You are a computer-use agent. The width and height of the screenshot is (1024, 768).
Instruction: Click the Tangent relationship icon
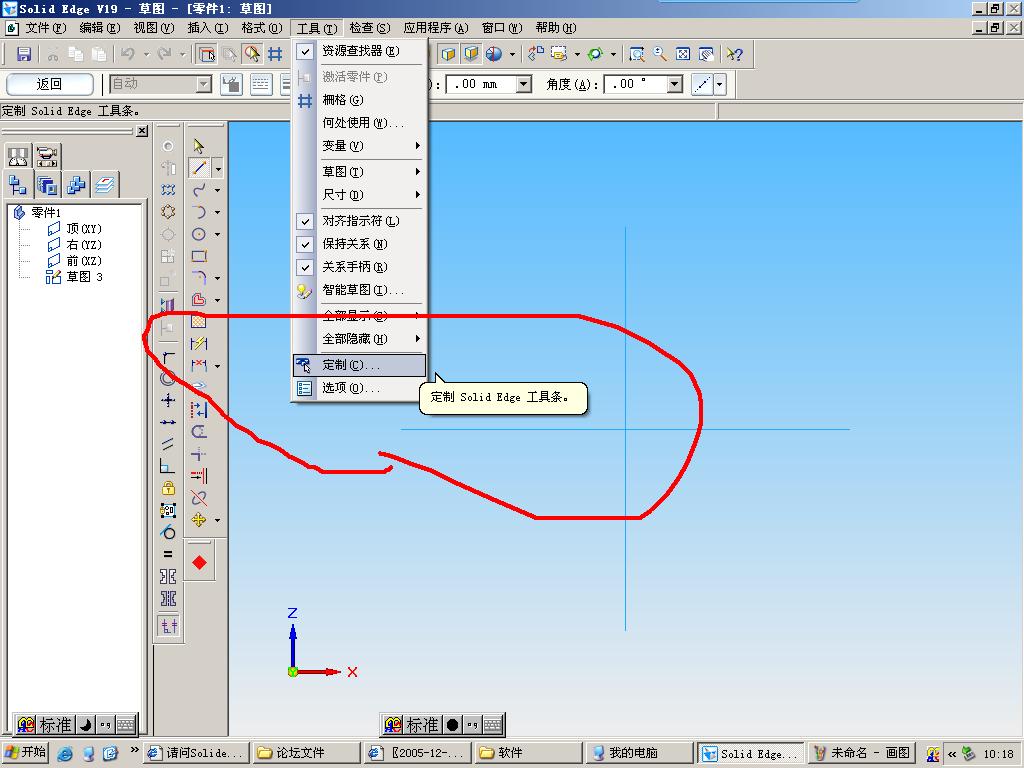(x=168, y=532)
